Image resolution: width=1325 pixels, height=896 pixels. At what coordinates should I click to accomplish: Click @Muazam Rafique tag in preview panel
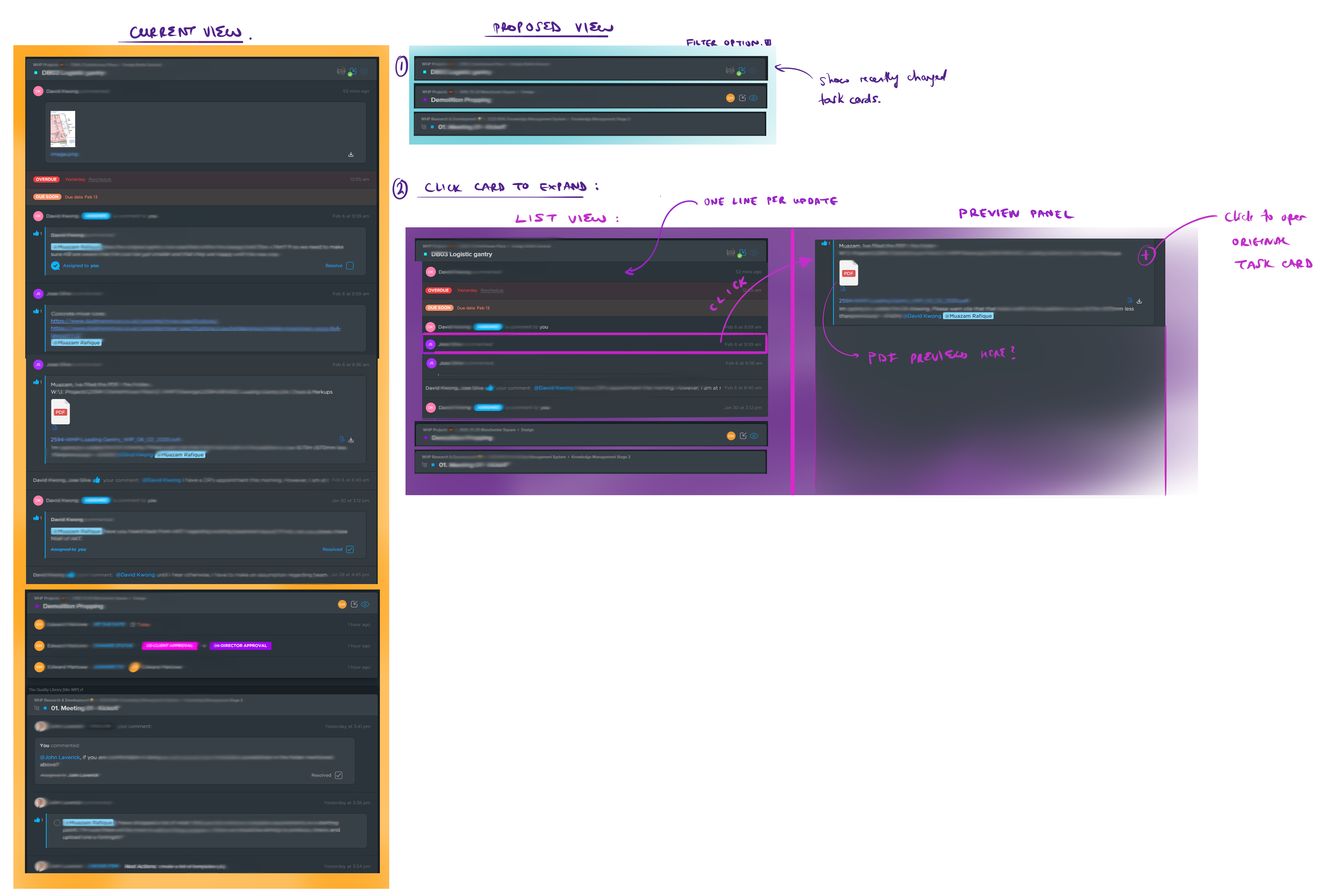coord(968,316)
